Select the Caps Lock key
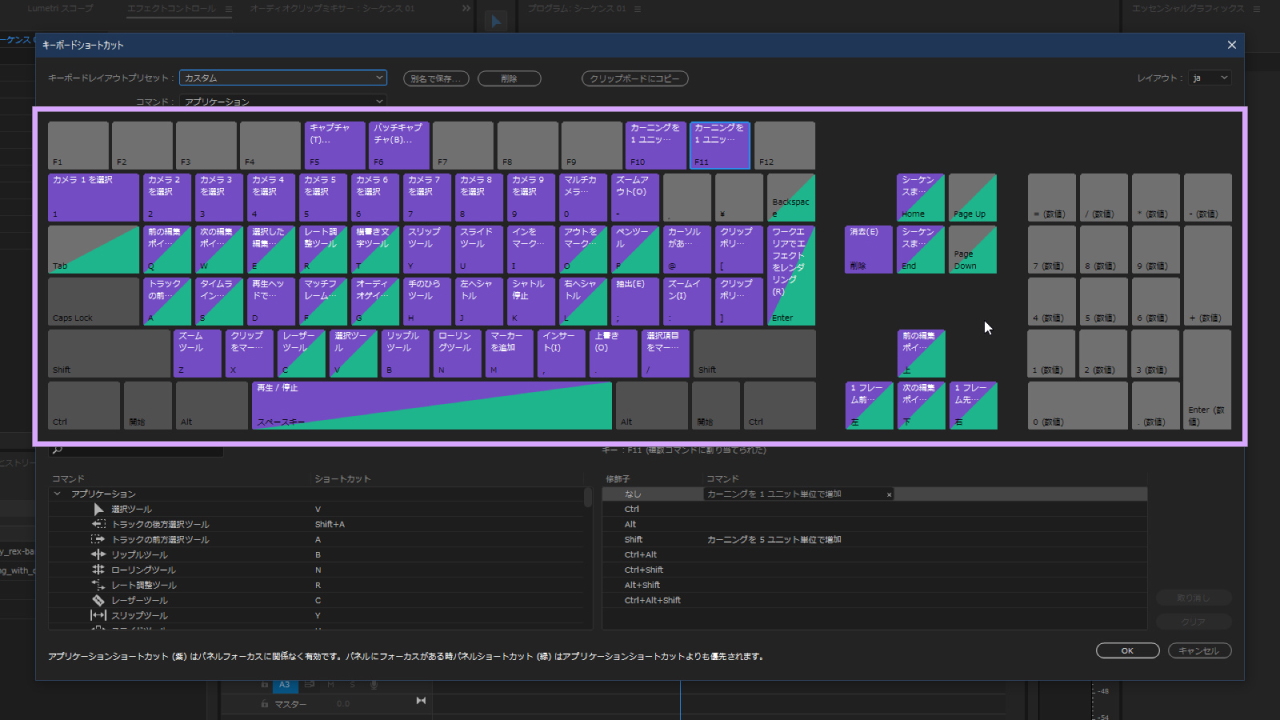The height and width of the screenshot is (720, 1280). (x=94, y=302)
